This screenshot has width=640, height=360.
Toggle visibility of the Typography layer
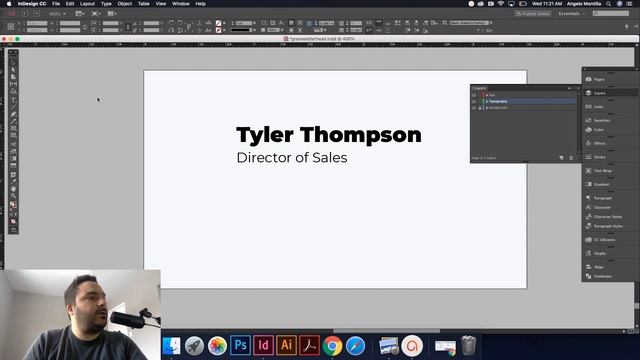click(x=474, y=101)
